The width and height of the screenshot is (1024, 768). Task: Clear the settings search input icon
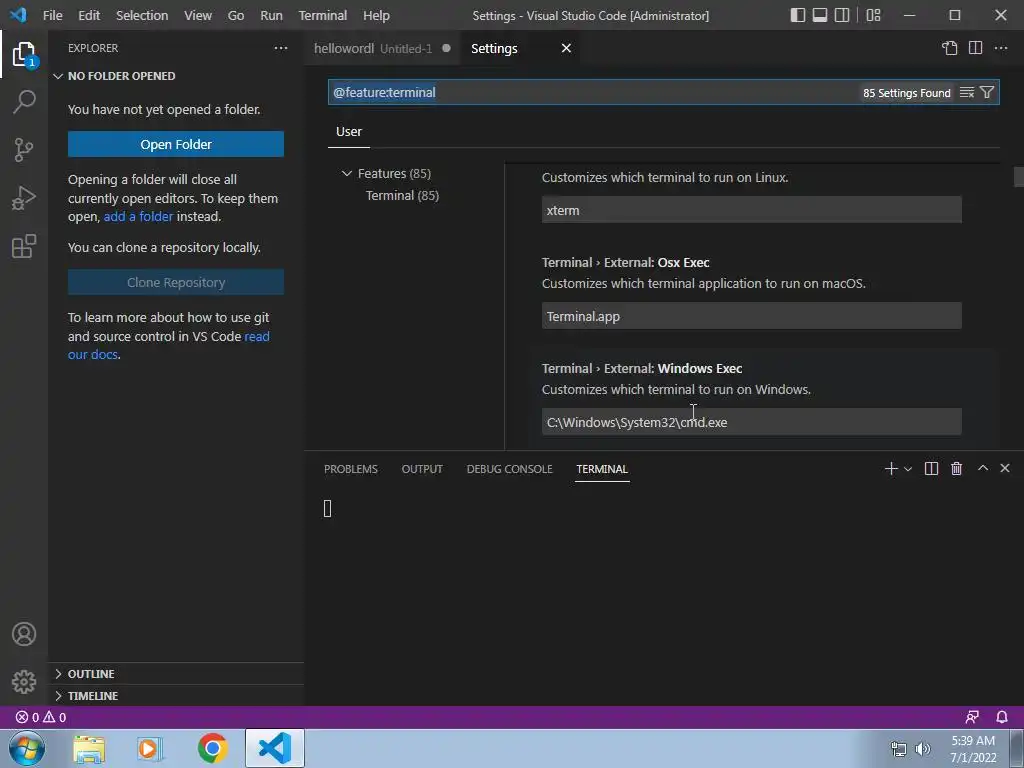point(967,93)
